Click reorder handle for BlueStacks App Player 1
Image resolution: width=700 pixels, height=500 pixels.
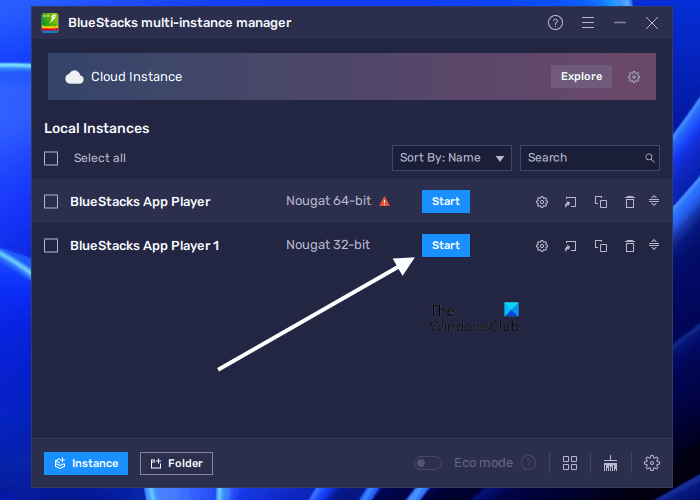pos(654,245)
